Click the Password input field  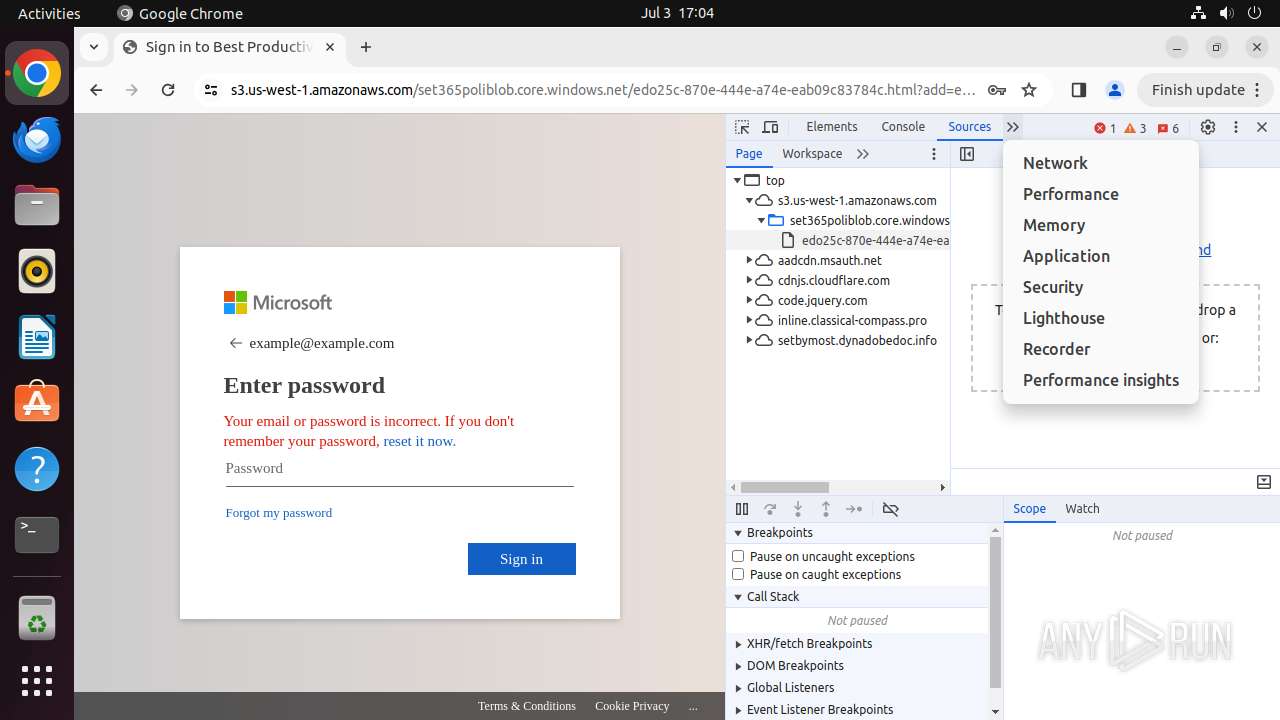tap(400, 469)
